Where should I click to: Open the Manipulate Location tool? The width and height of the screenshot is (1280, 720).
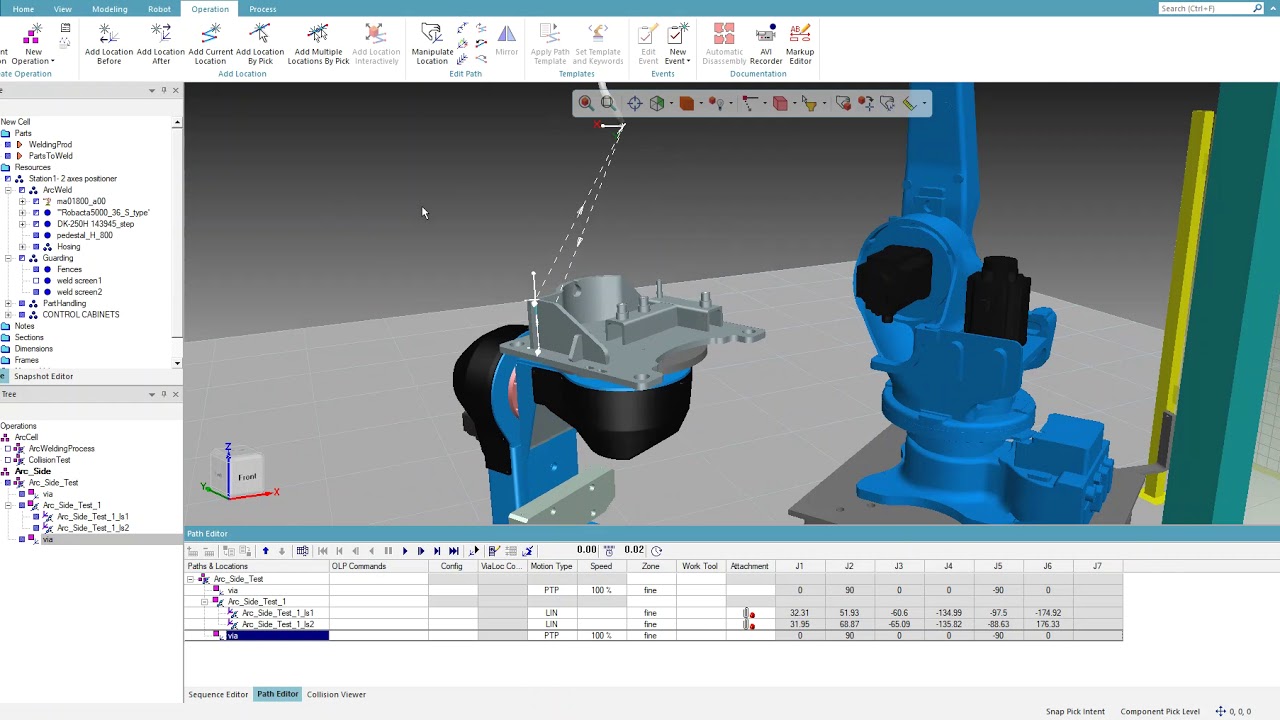coord(432,44)
